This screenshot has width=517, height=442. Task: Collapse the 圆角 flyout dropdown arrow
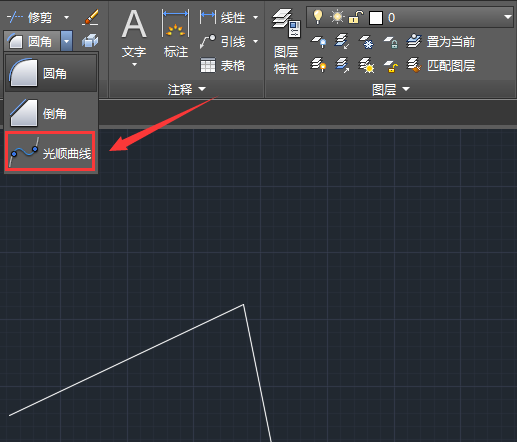coord(67,41)
